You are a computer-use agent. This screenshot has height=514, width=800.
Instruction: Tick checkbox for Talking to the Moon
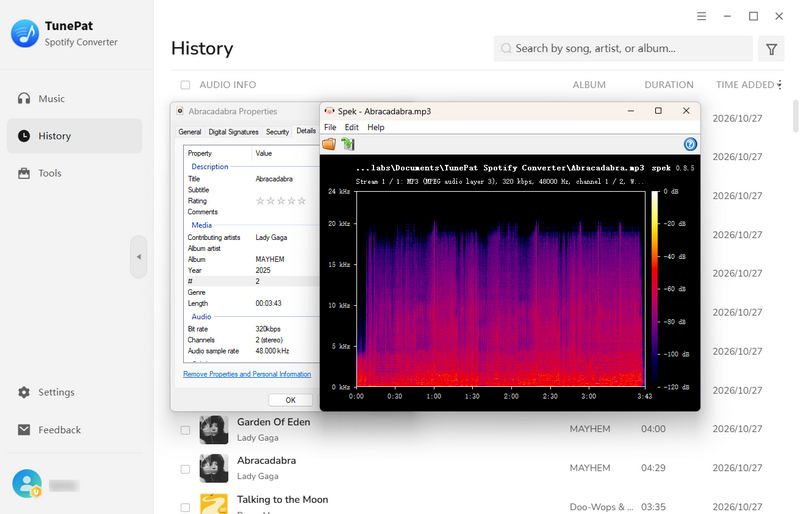[185, 507]
